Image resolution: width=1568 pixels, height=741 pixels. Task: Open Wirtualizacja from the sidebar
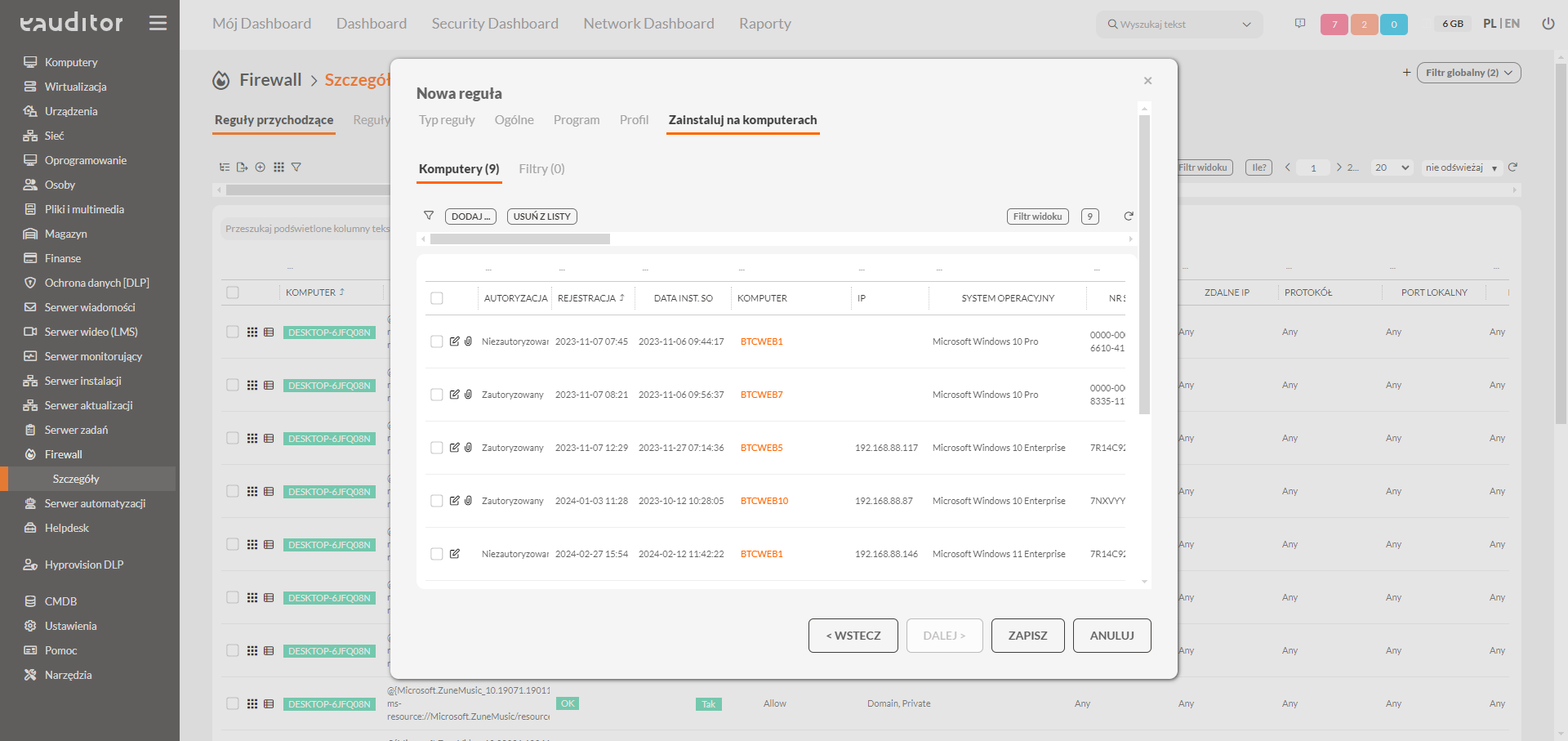[x=75, y=87]
